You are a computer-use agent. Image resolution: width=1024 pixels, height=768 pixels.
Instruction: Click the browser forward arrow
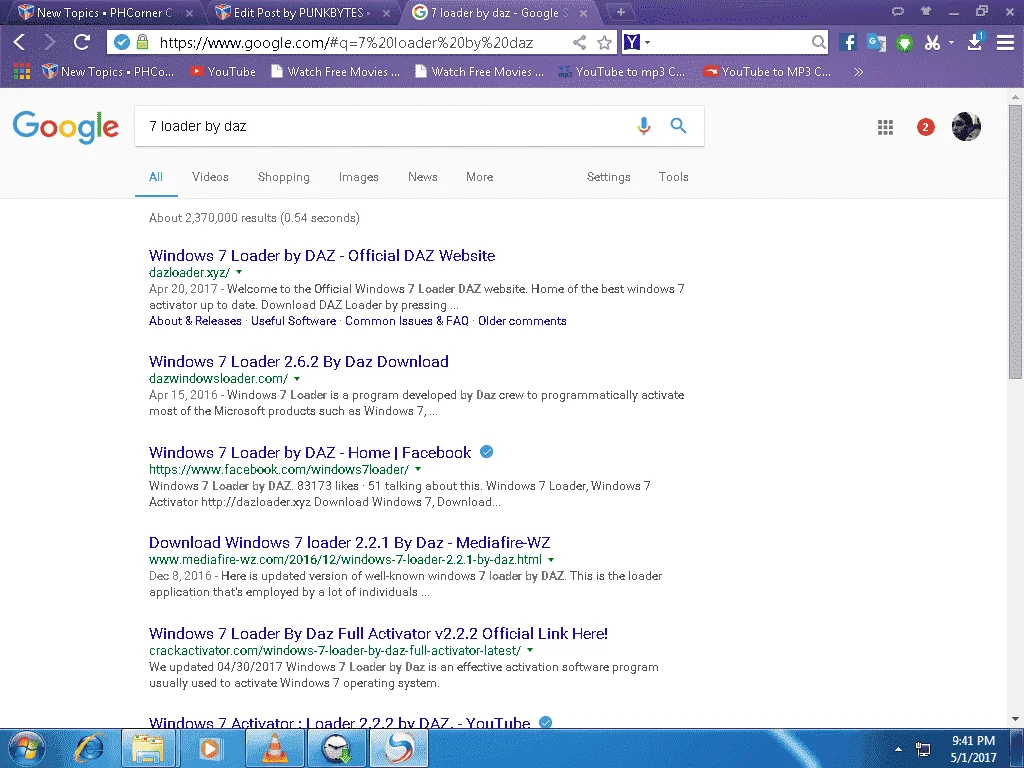[50, 43]
